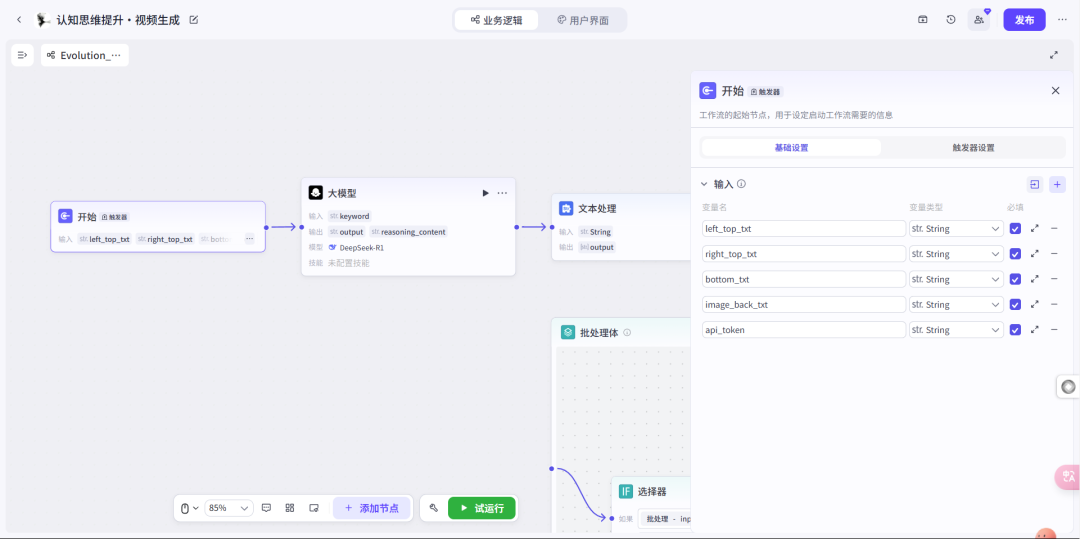Viewport: 1080px width, 539px height.
Task: Click the DeepSeek-R1 model label
Action: coord(362,247)
